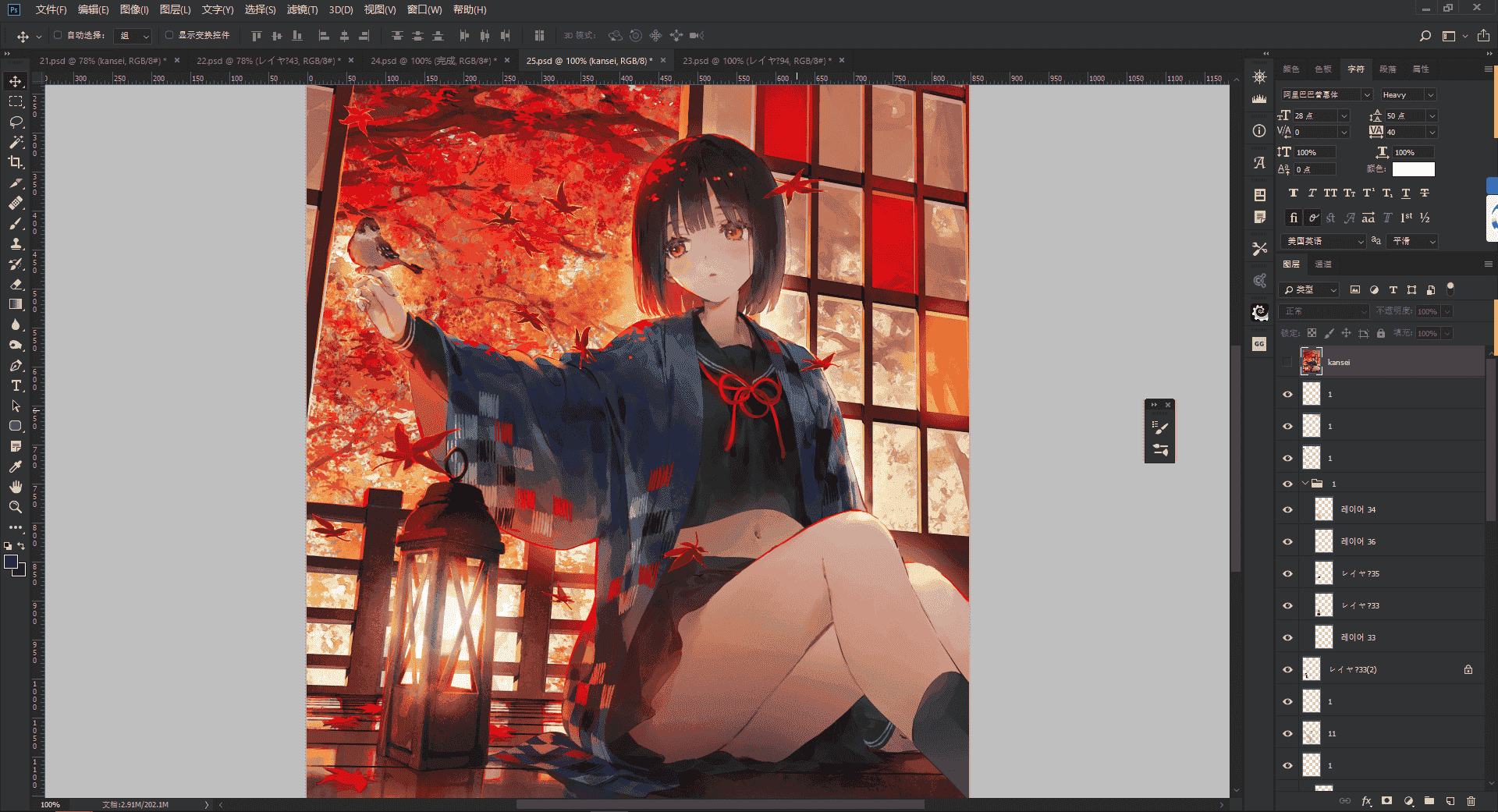Select the Brush tool

coord(16,223)
